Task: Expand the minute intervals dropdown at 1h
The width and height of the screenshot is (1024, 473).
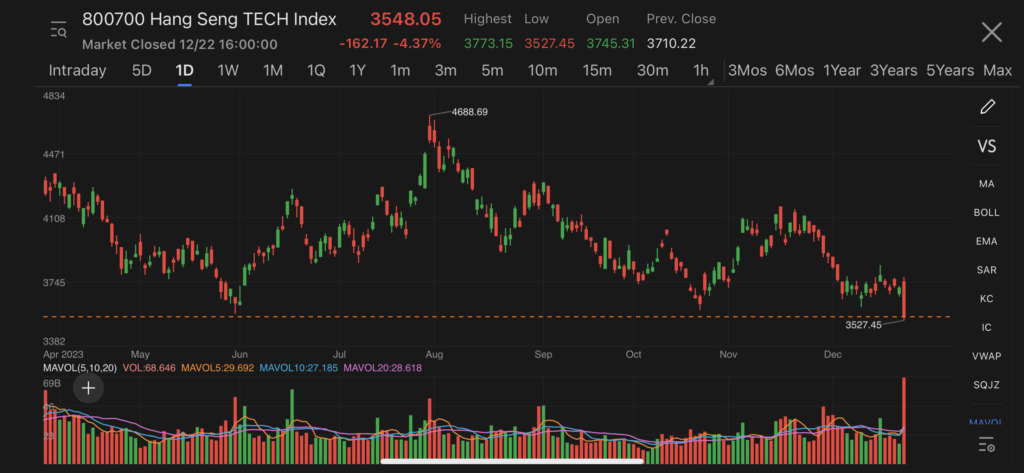Action: (x=703, y=71)
